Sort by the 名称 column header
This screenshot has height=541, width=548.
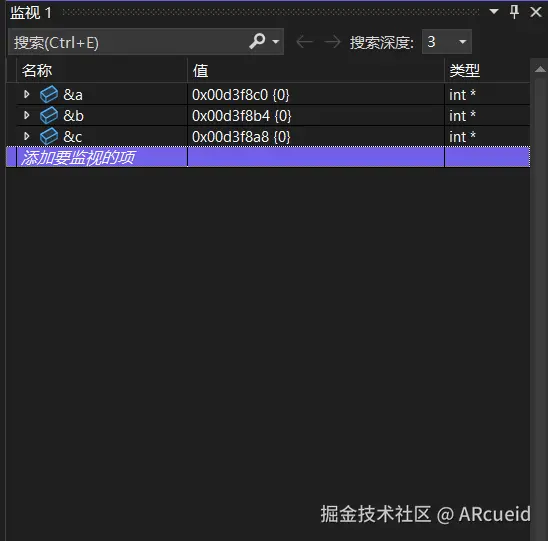coord(101,71)
